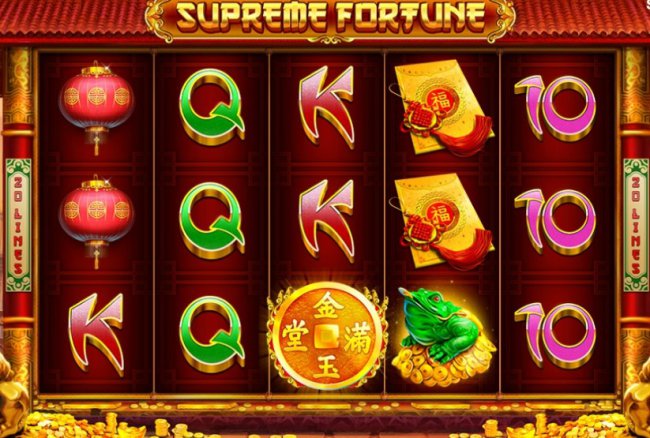Click the Supreme Fortune title banner
This screenshot has width=650, height=438.
coord(330,18)
